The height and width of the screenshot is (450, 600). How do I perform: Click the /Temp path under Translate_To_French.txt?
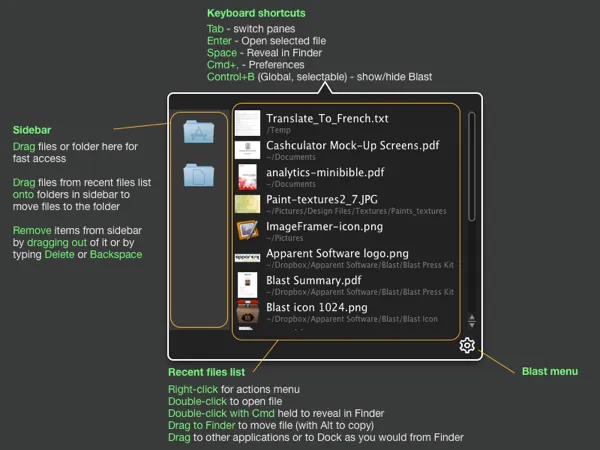click(x=279, y=130)
